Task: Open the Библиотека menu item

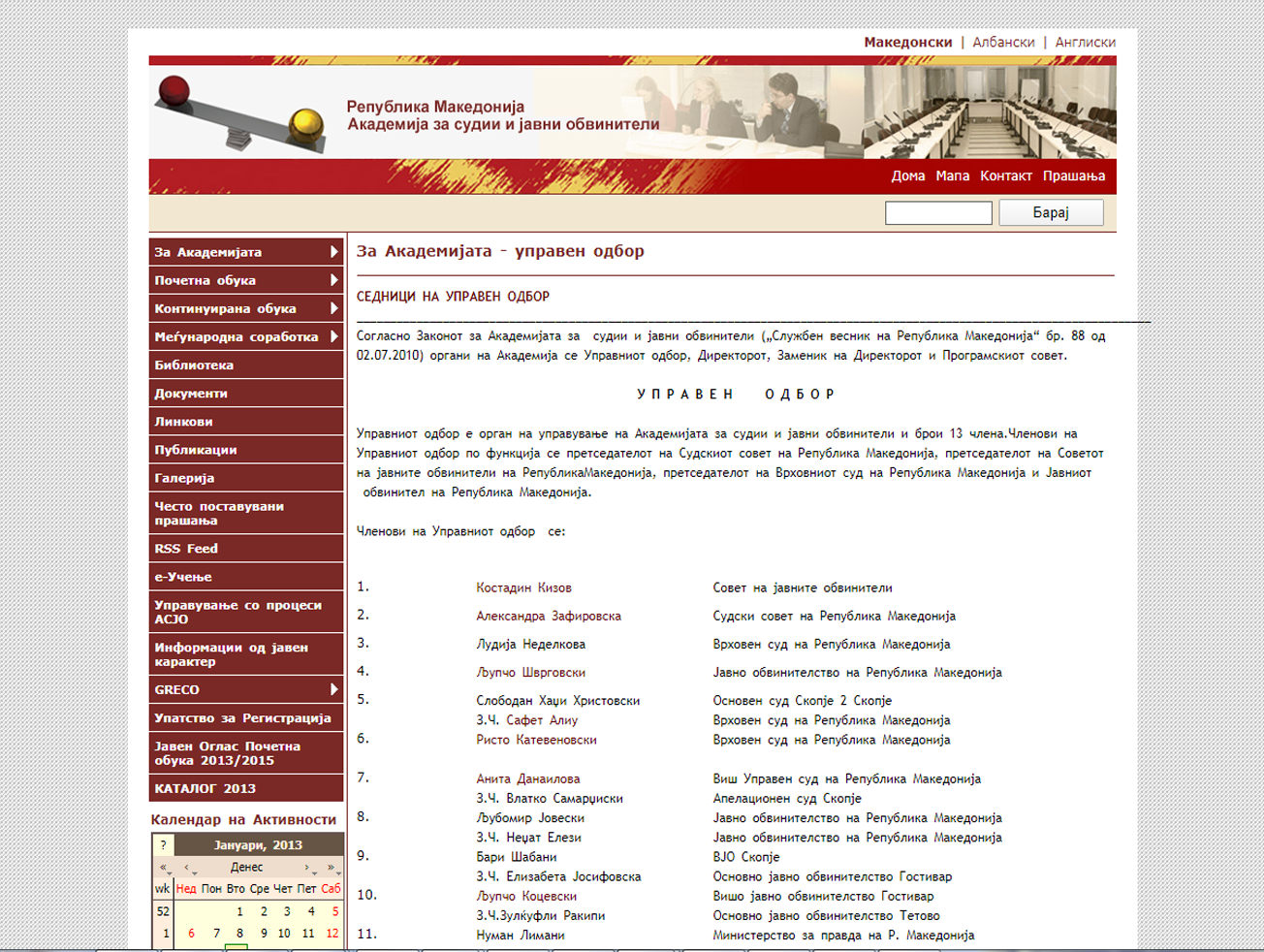Action: click(194, 365)
